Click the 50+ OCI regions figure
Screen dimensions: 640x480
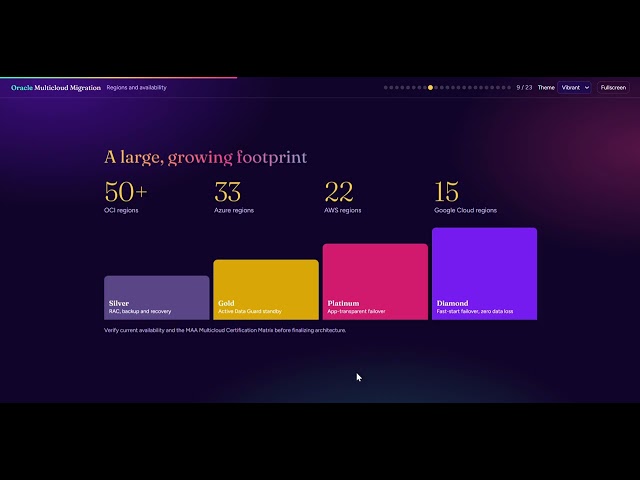click(126, 197)
